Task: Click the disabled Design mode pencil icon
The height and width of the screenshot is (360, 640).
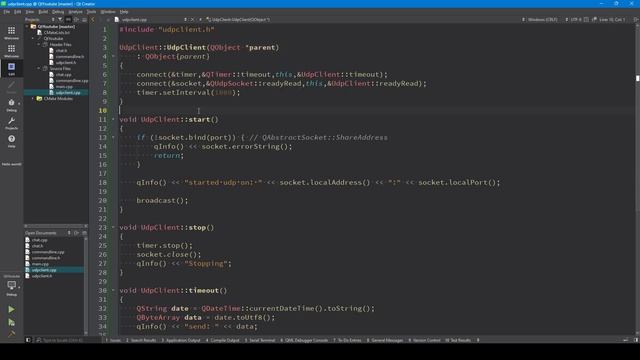Action: 11,86
